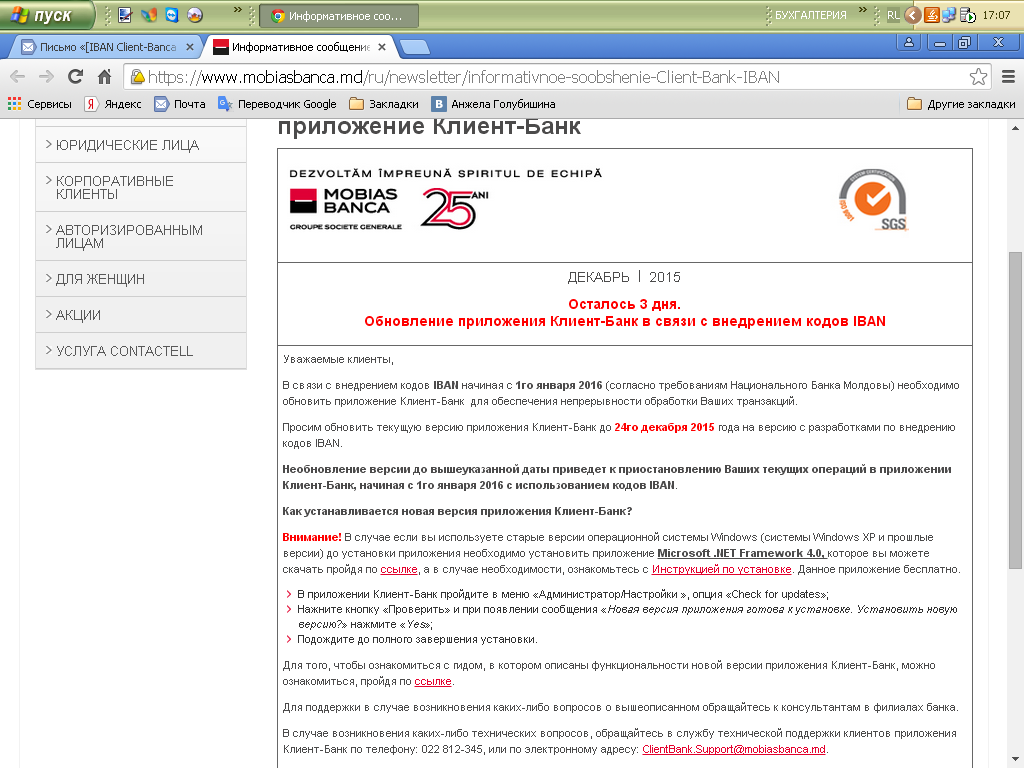The height and width of the screenshot is (768, 1024).
Task: Click ссылке link in the .NET download sentence
Action: pos(398,569)
